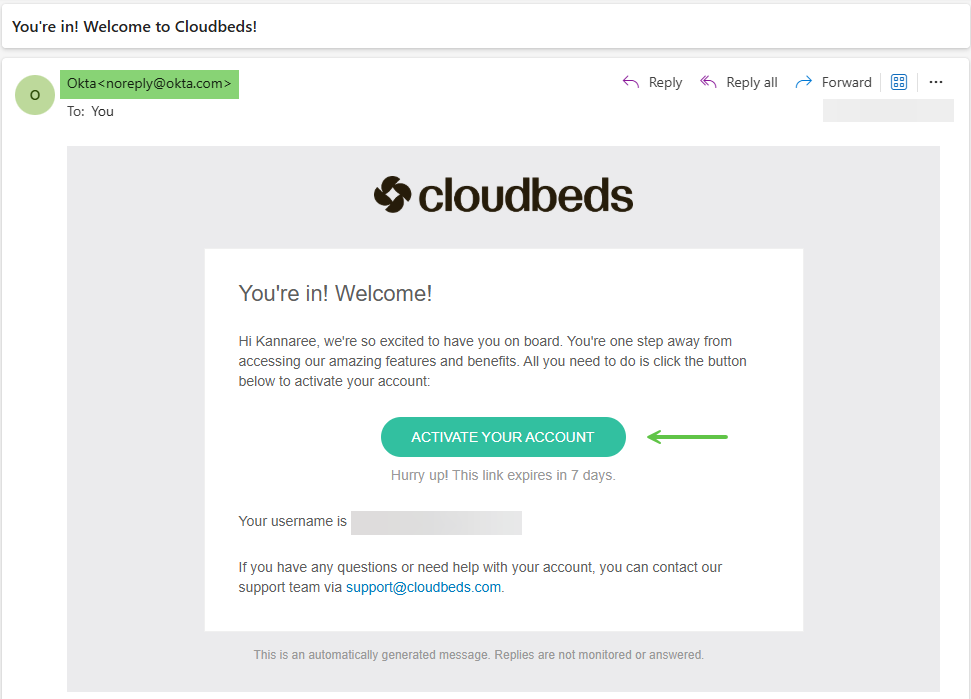971x699 pixels.
Task: Click the Cloudbeds swirl logo icon
Action: coord(392,195)
